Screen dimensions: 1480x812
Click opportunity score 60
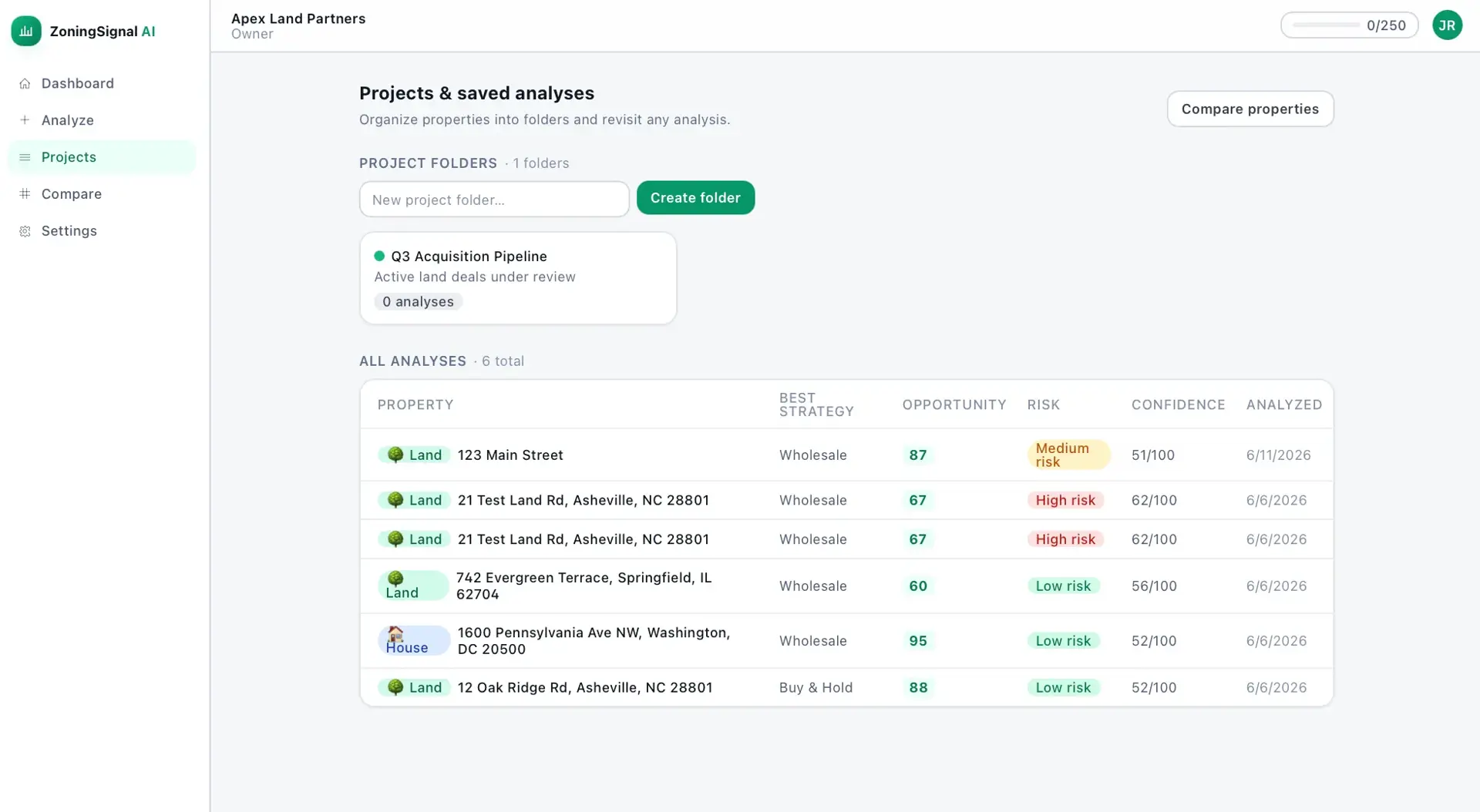click(918, 586)
